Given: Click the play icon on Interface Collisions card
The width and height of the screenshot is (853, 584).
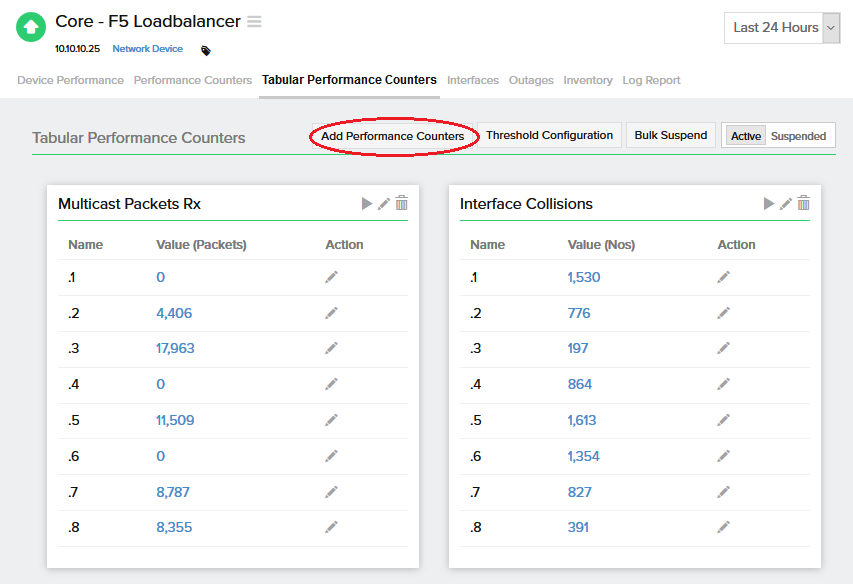Looking at the screenshot, I should [769, 203].
